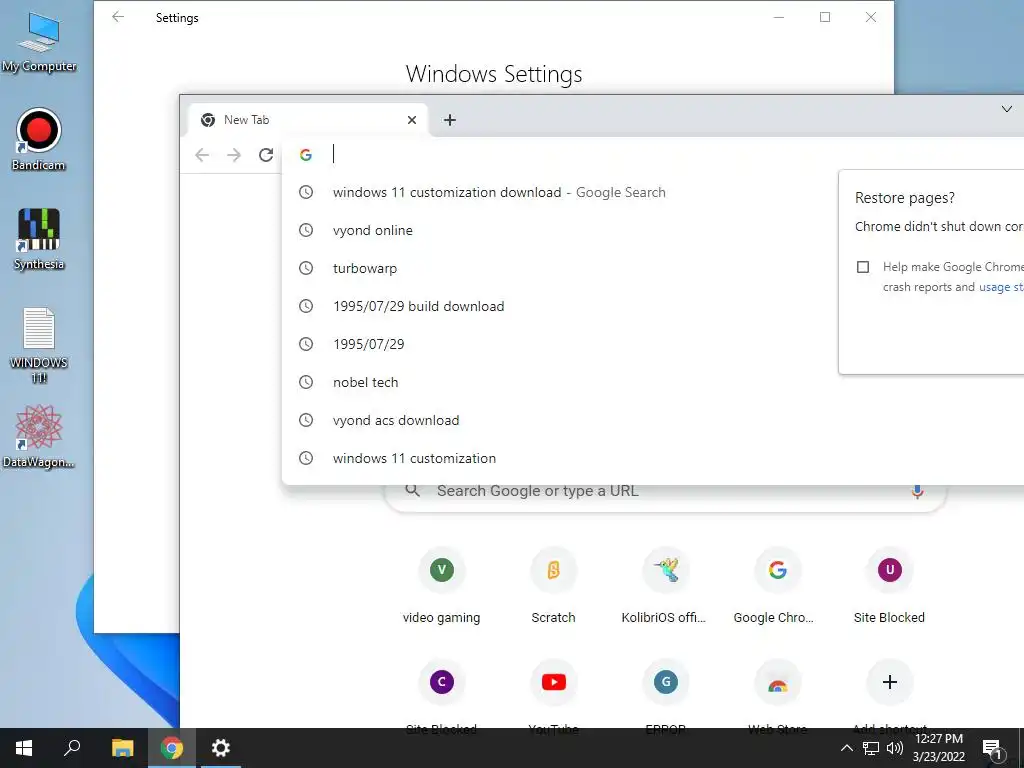Open the Windows Start menu
This screenshot has height=768, width=1024.
(24, 748)
